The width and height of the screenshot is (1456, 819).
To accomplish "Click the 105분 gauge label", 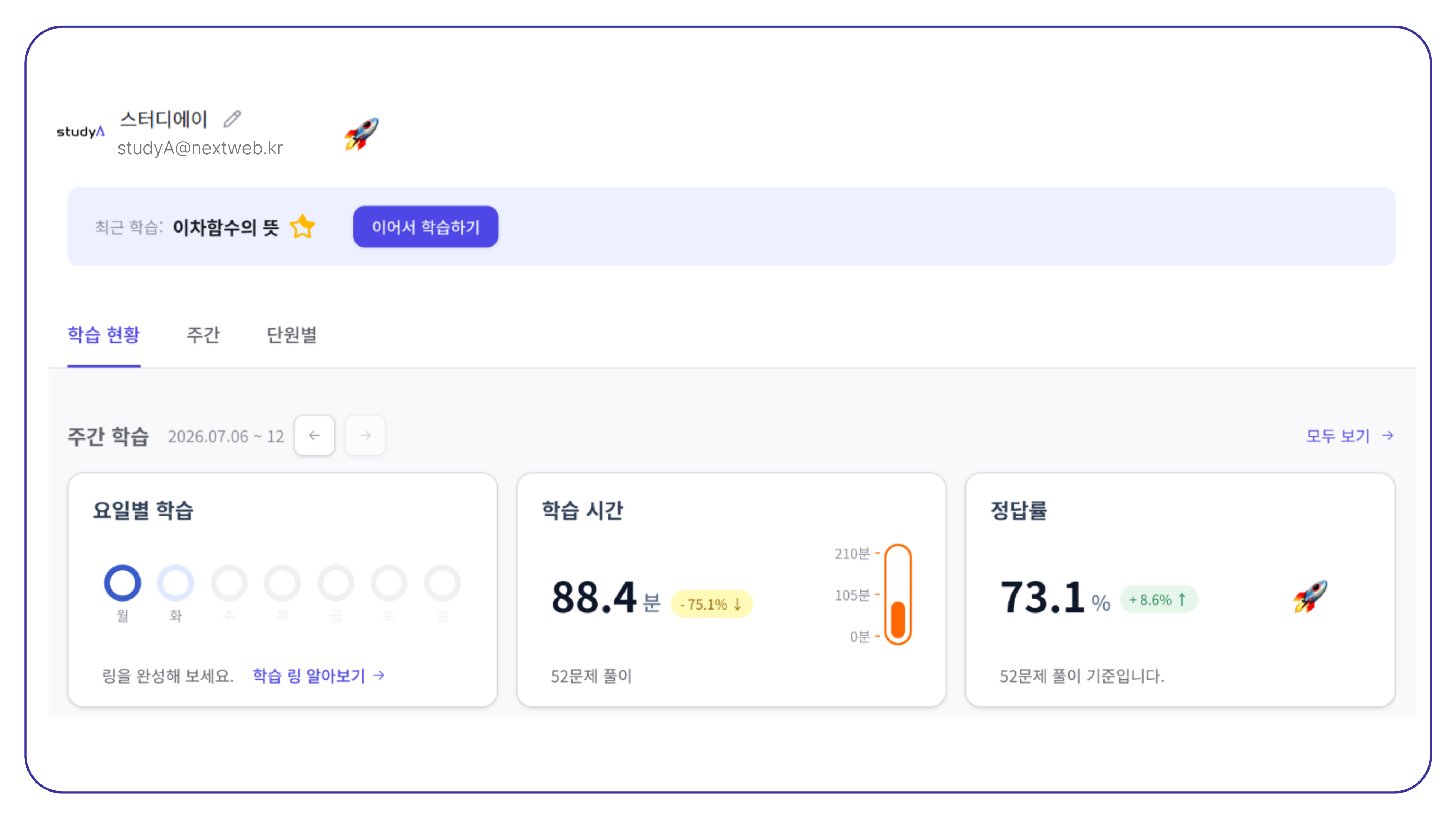I will pyautogui.click(x=852, y=595).
